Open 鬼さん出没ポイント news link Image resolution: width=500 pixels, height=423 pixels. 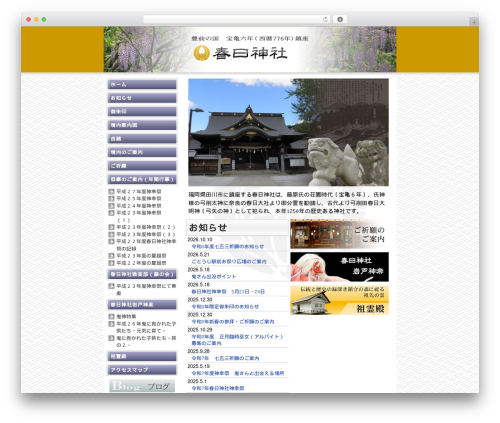click(x=214, y=277)
